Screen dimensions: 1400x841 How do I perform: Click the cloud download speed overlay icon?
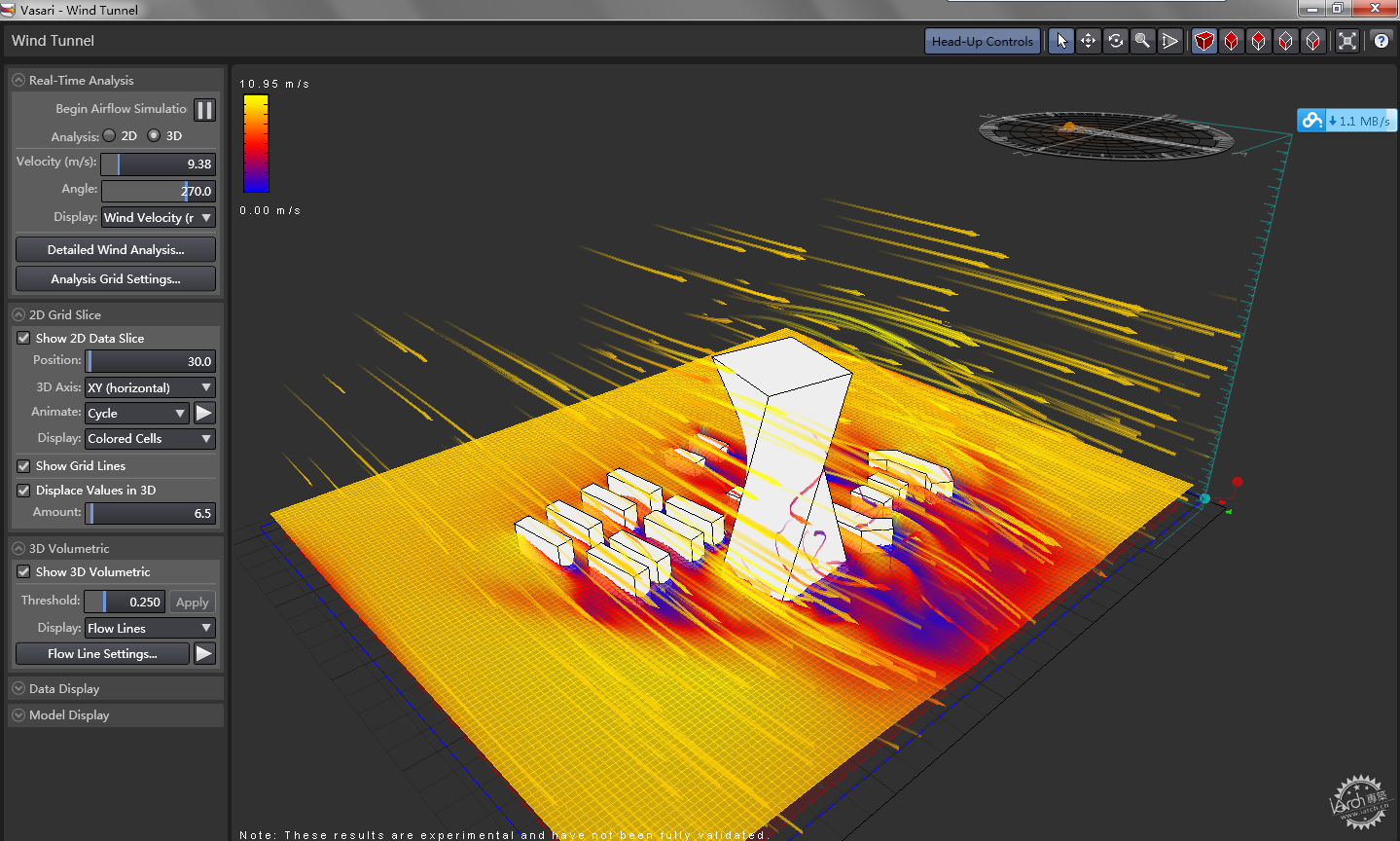(1312, 120)
